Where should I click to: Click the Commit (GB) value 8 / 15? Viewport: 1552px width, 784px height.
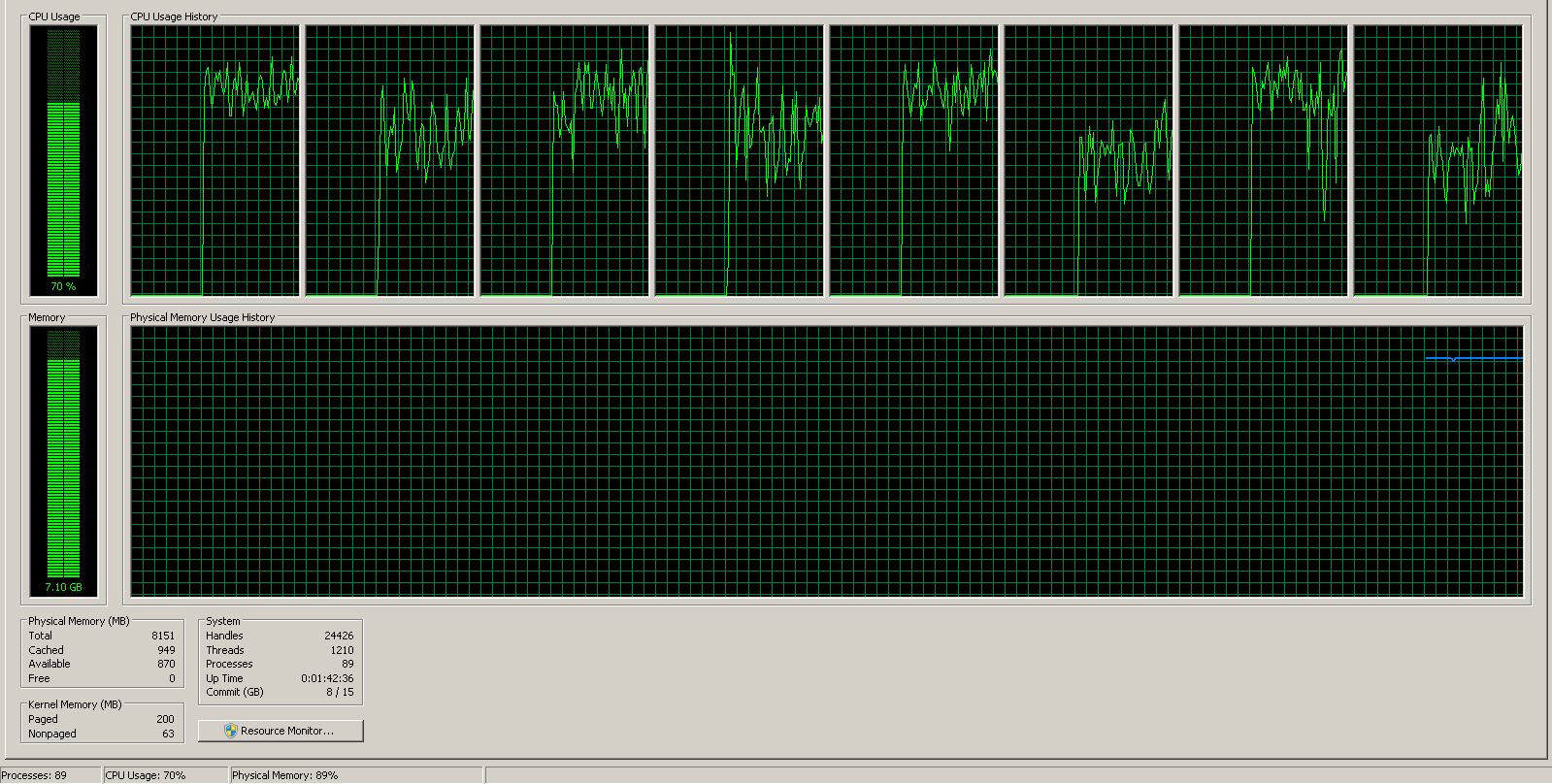click(x=340, y=692)
